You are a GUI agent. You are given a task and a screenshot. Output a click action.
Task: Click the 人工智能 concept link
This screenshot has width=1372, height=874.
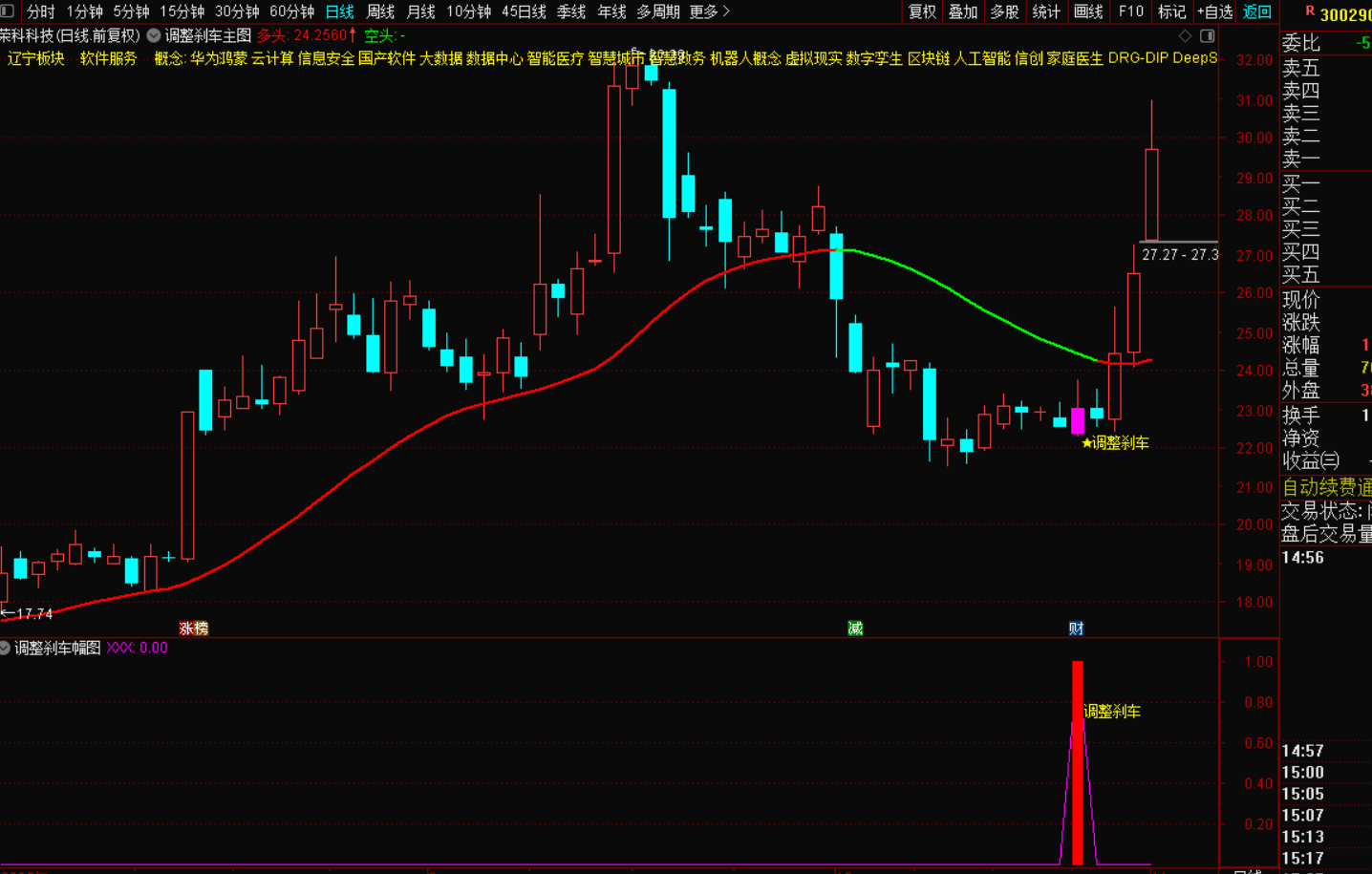click(982, 58)
